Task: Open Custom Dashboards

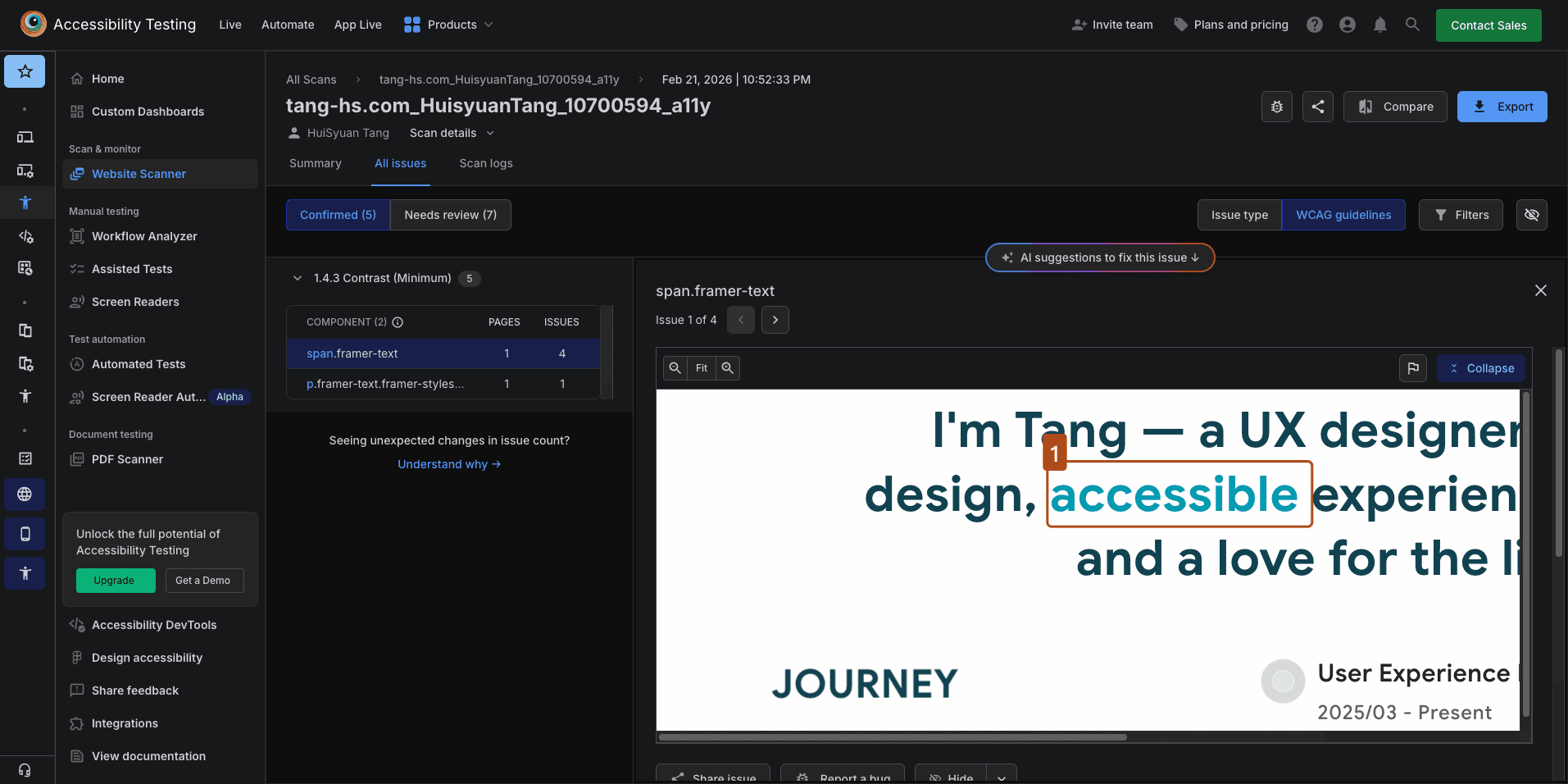Action: [x=160, y=112]
